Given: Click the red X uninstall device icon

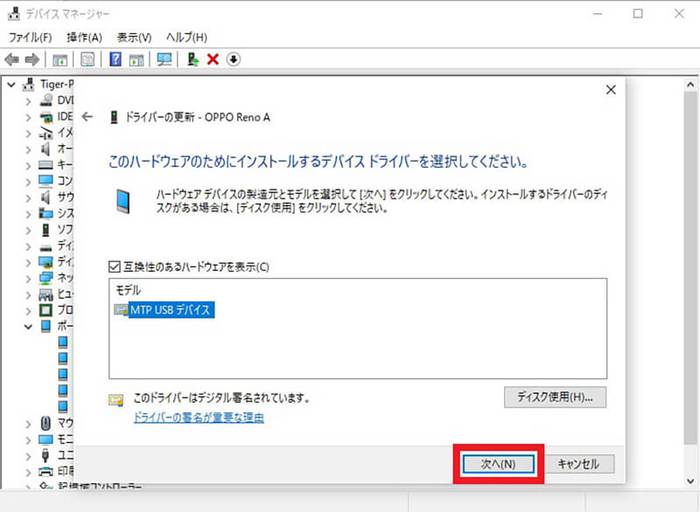Looking at the screenshot, I should pos(213,59).
